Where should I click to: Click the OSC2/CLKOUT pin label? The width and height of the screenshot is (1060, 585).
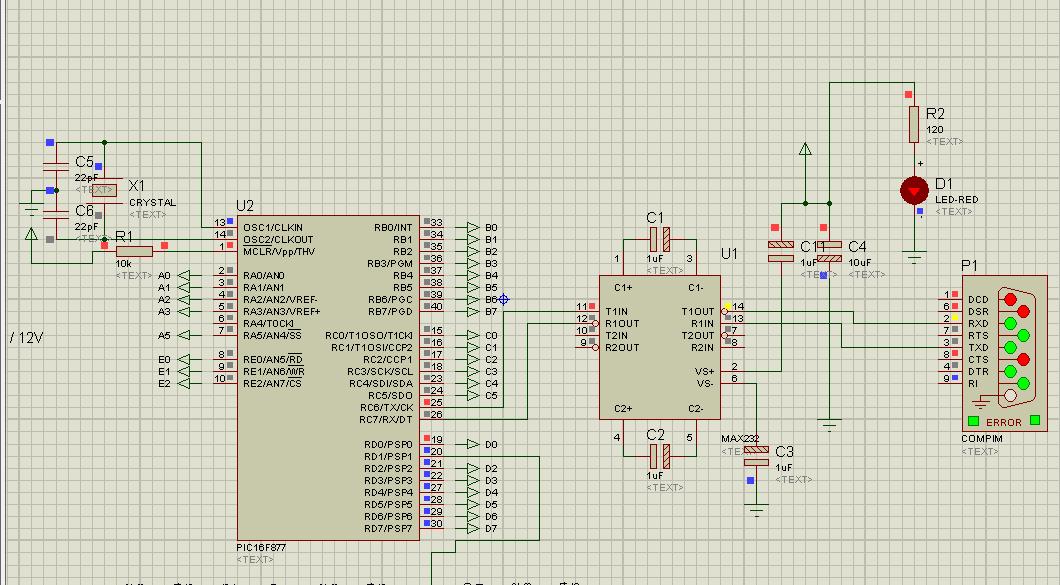(279, 239)
